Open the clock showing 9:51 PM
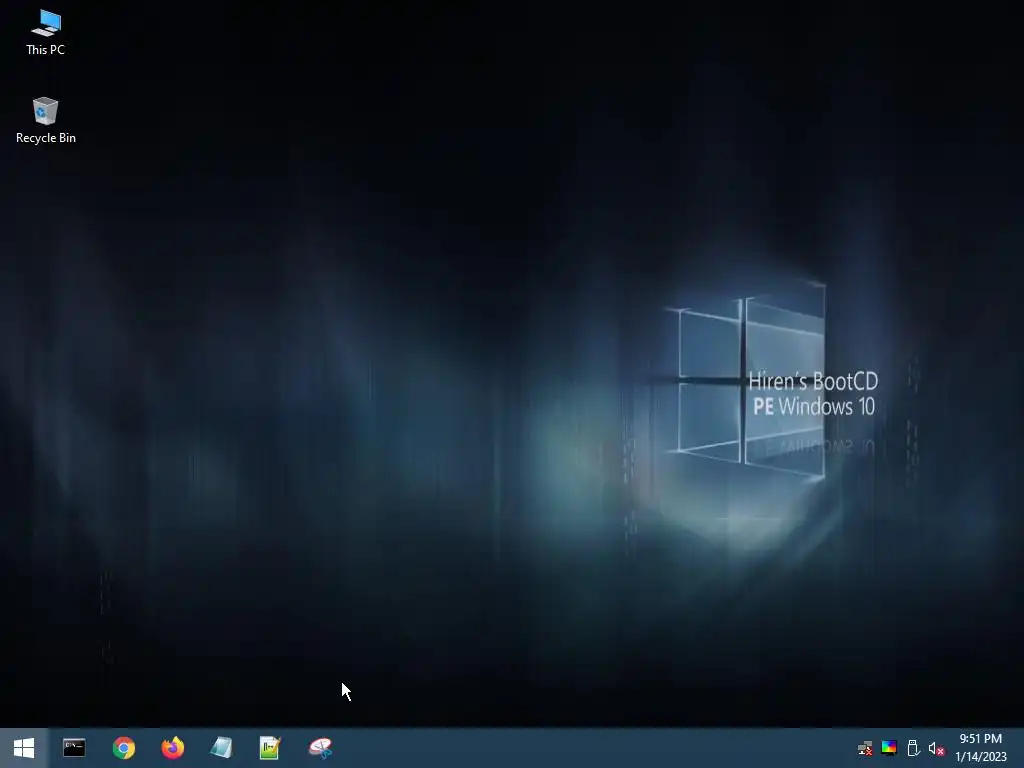1024x768 pixels. click(x=981, y=748)
